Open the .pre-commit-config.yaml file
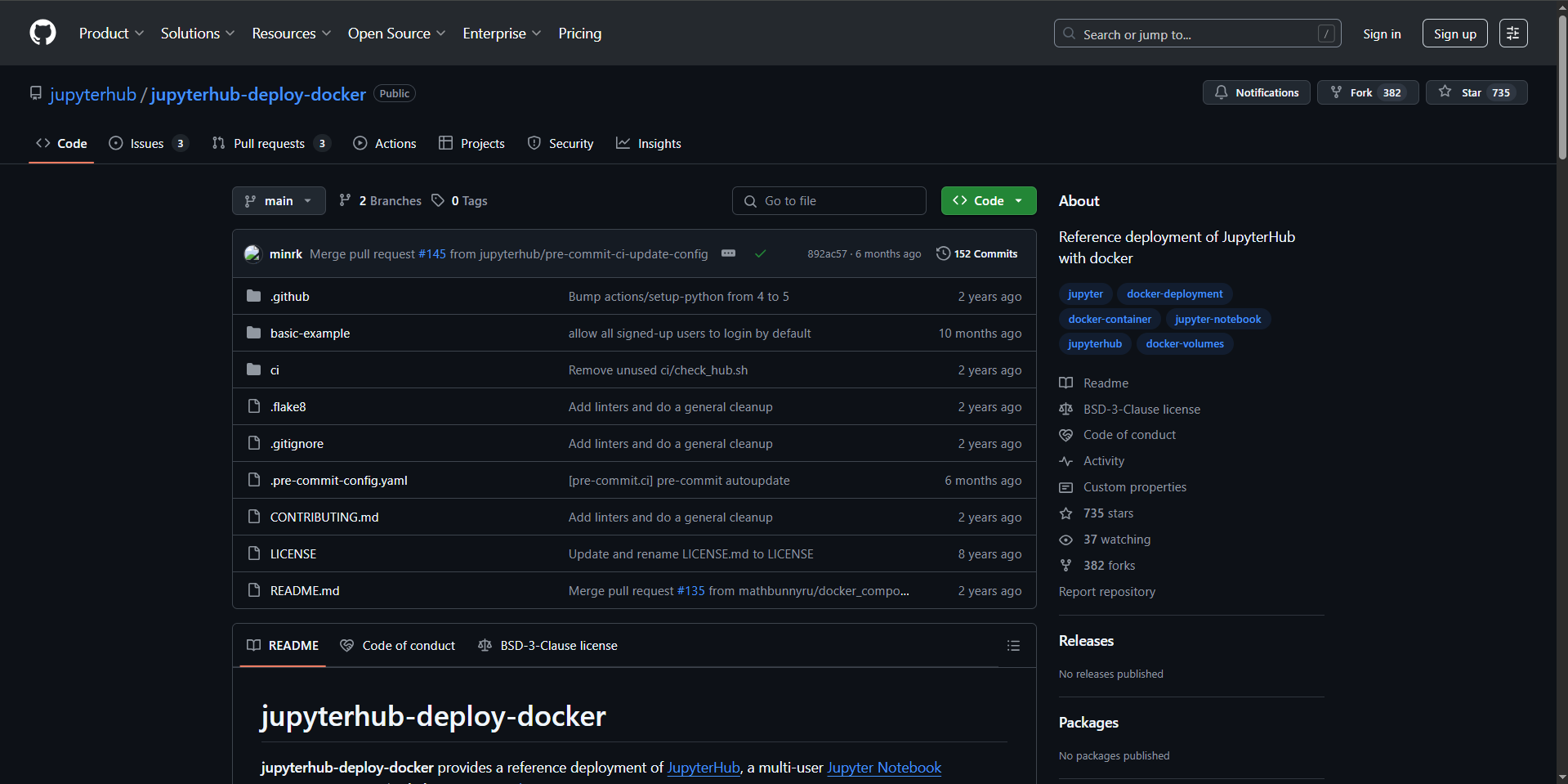The height and width of the screenshot is (784, 1568). tap(339, 480)
